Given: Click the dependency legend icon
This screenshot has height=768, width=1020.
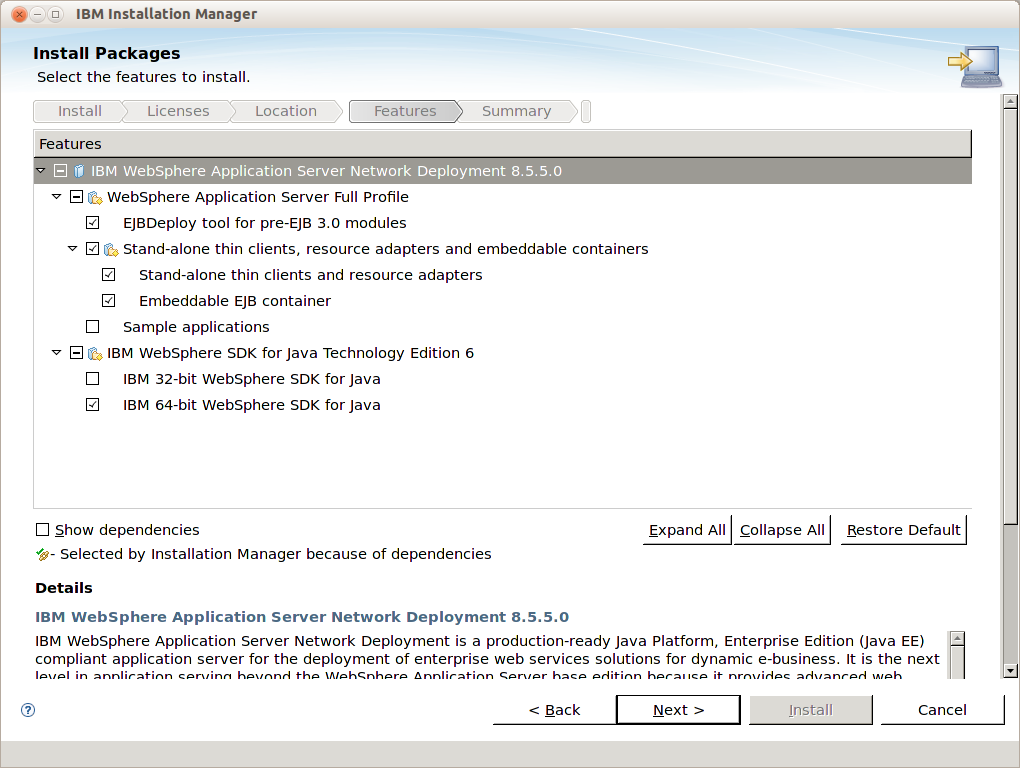Looking at the screenshot, I should 43,555.
